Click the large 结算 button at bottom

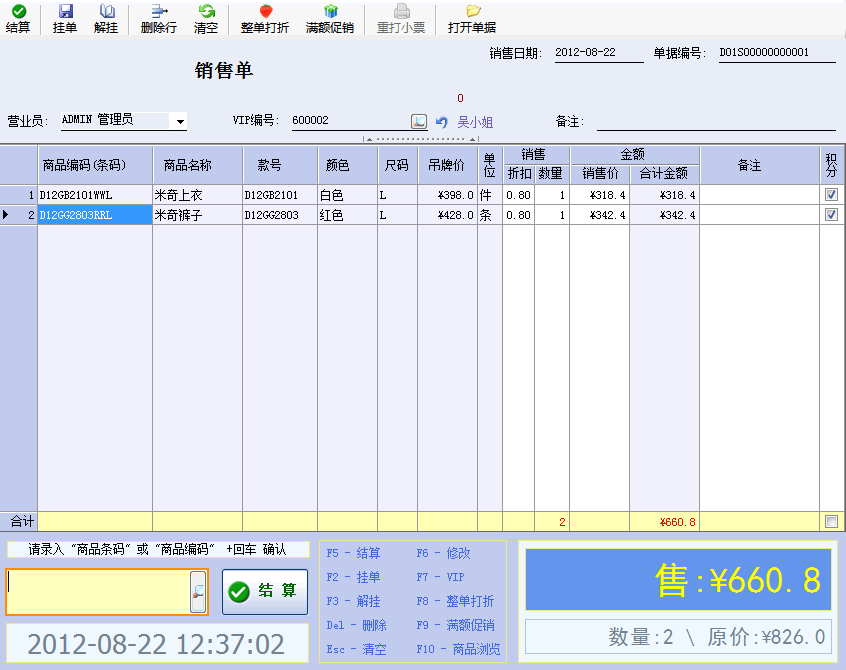(x=265, y=592)
